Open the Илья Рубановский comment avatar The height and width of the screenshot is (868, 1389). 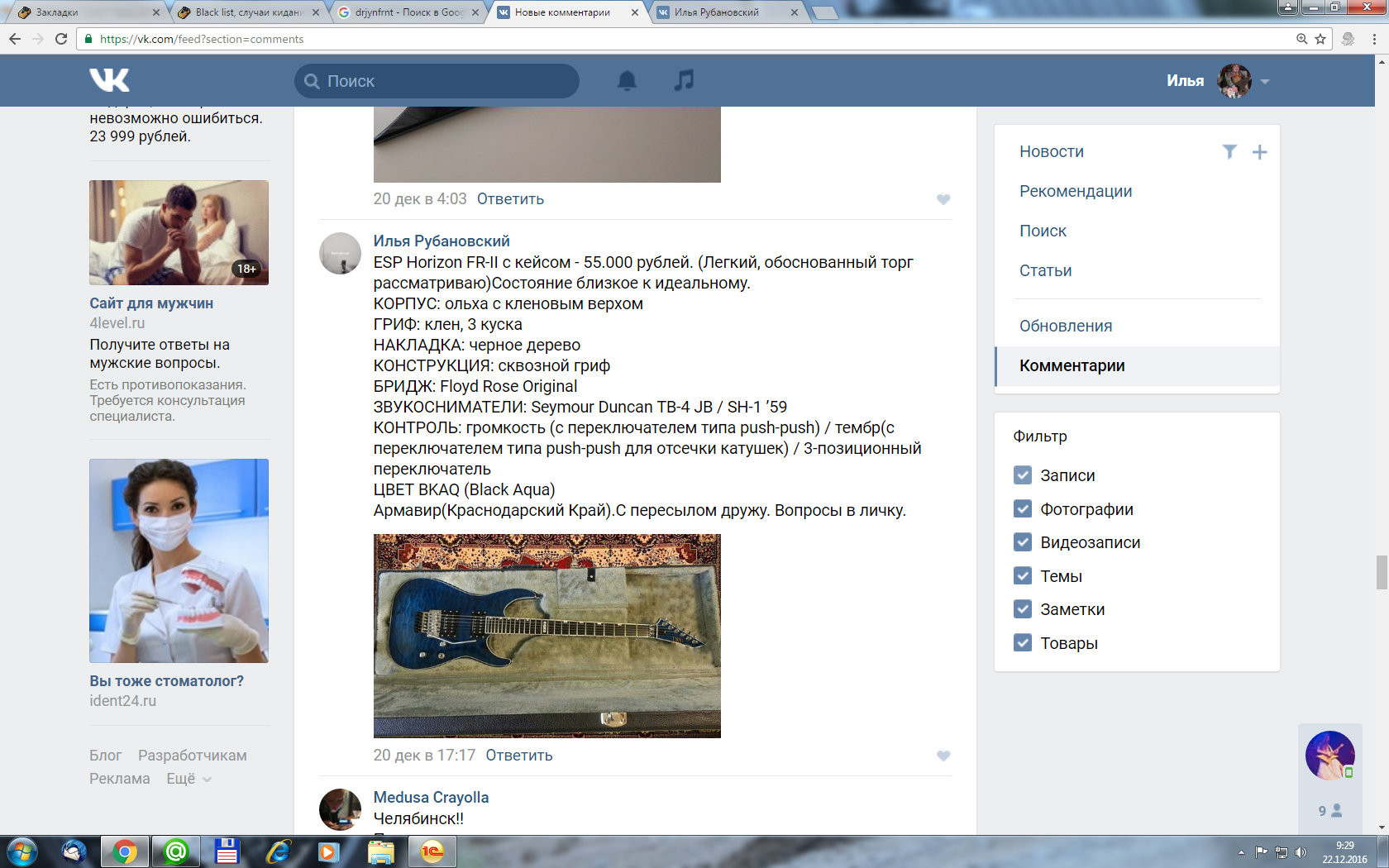pos(340,253)
